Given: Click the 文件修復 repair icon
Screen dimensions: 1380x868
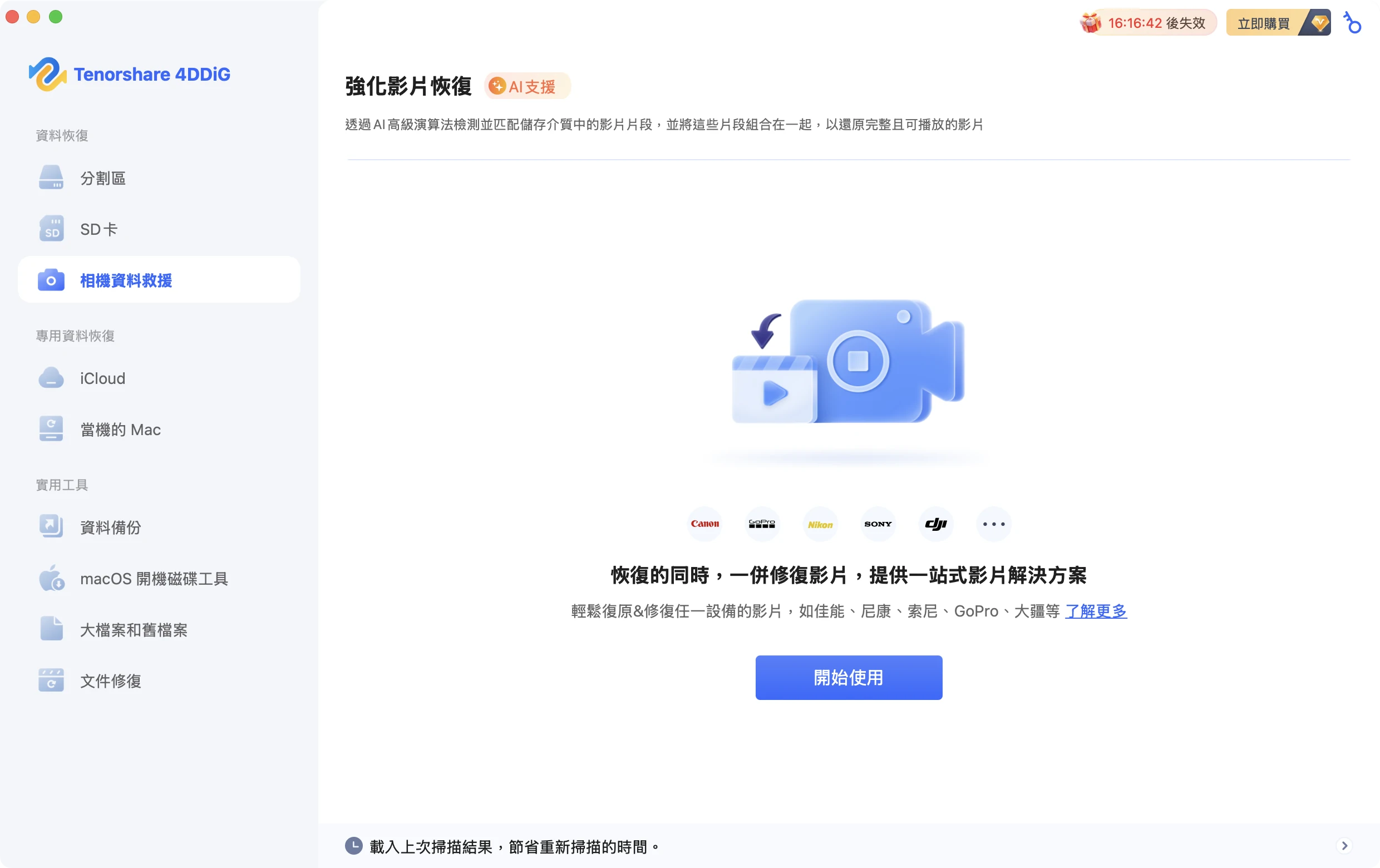Looking at the screenshot, I should 51,680.
